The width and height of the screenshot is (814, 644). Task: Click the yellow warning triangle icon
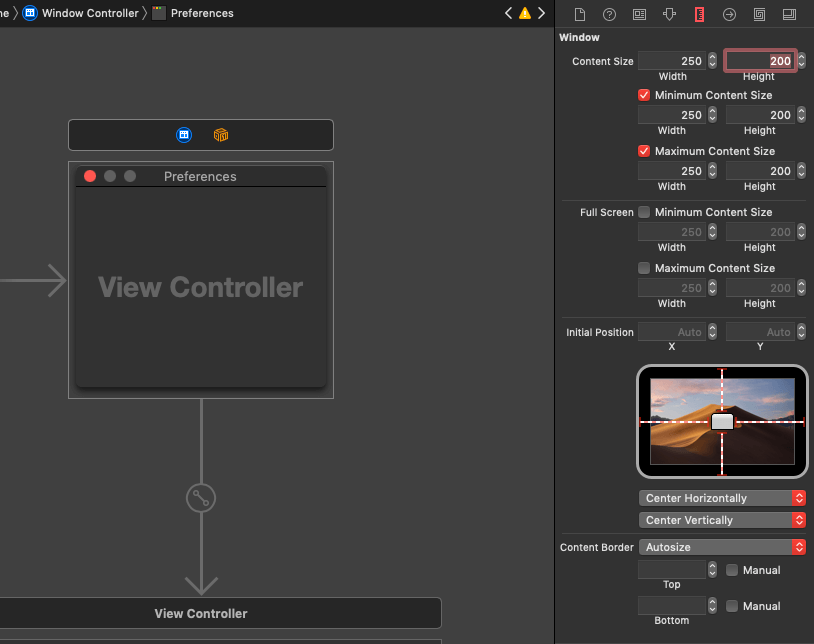(x=524, y=13)
